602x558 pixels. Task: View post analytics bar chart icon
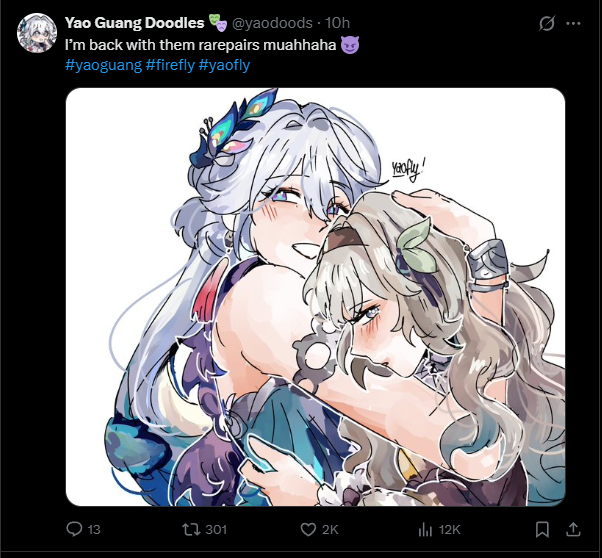(425, 530)
